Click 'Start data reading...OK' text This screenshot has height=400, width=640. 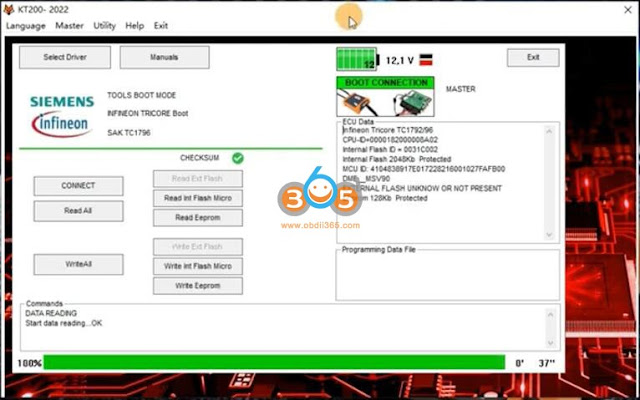(64, 323)
